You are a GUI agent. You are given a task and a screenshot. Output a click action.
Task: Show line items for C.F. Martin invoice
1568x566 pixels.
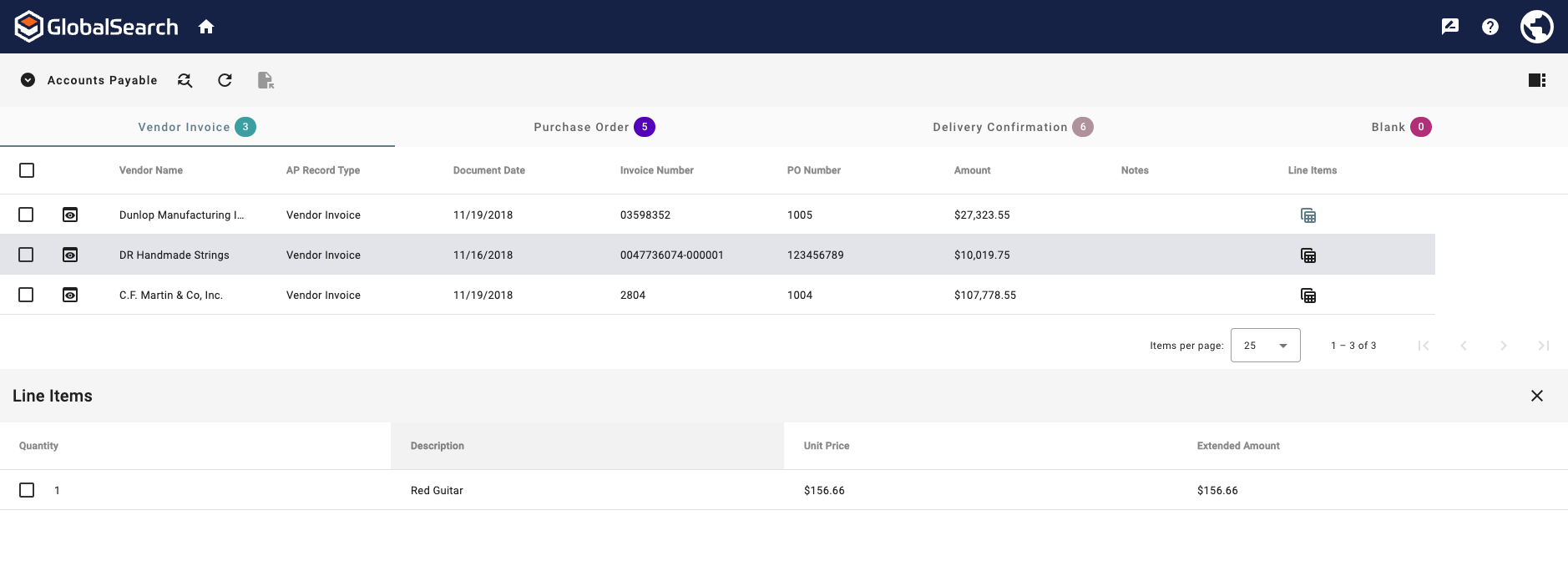point(1308,296)
